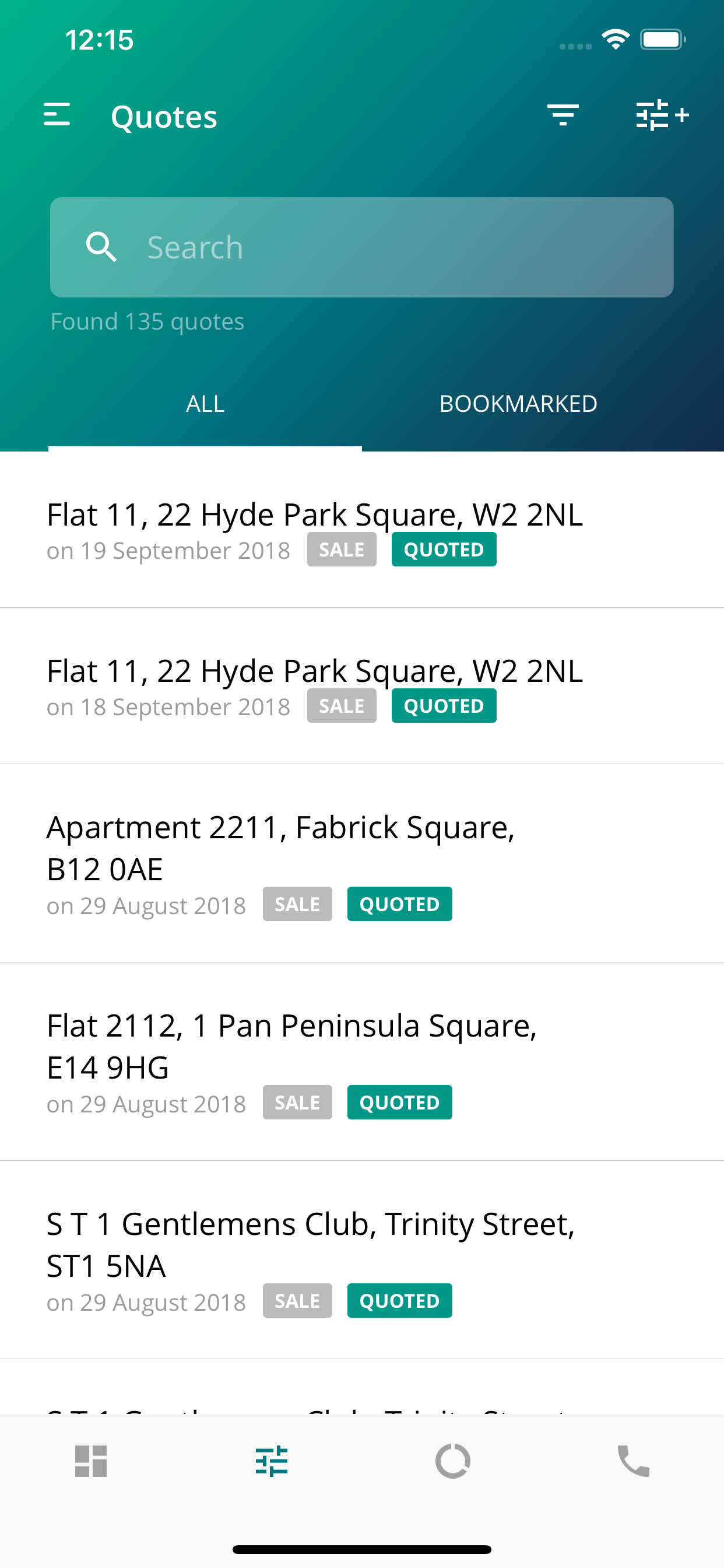The image size is (724, 1568).
Task: Tap QUOTED badge on Fabrick Square quote
Action: click(x=399, y=905)
